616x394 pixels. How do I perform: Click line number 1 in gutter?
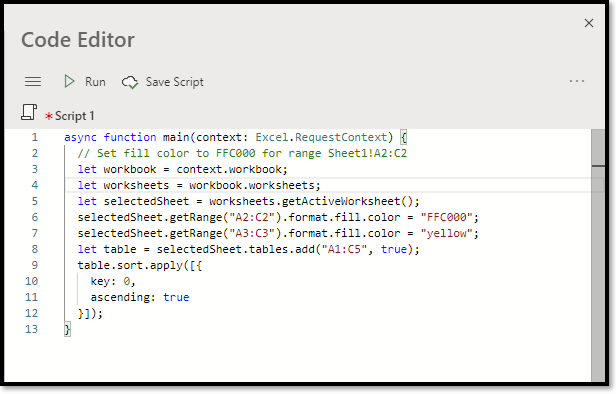coord(35,137)
